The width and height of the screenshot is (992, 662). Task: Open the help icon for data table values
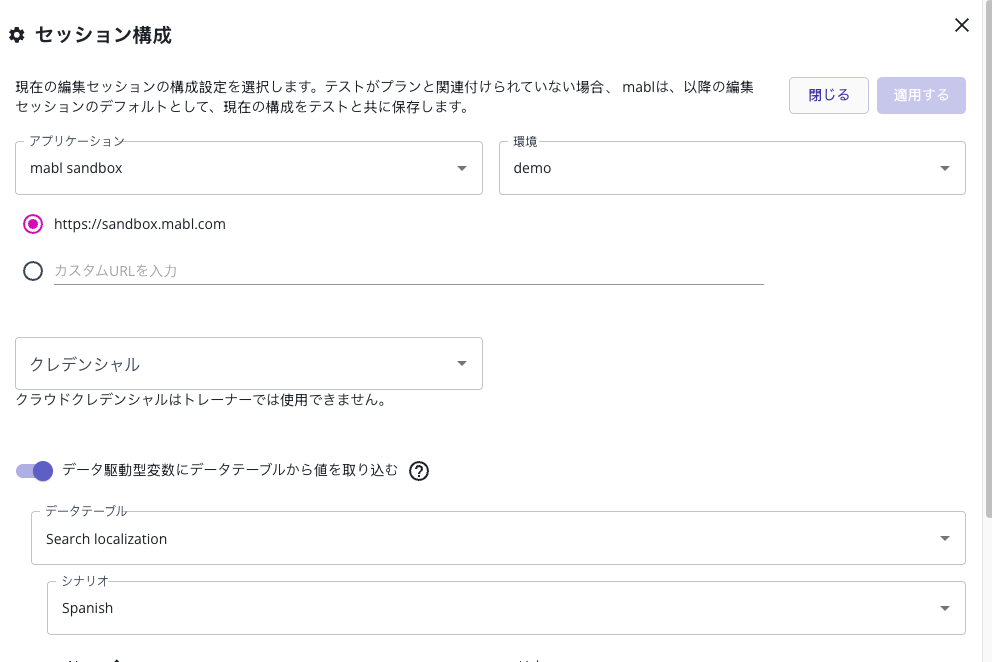pyautogui.click(x=419, y=471)
